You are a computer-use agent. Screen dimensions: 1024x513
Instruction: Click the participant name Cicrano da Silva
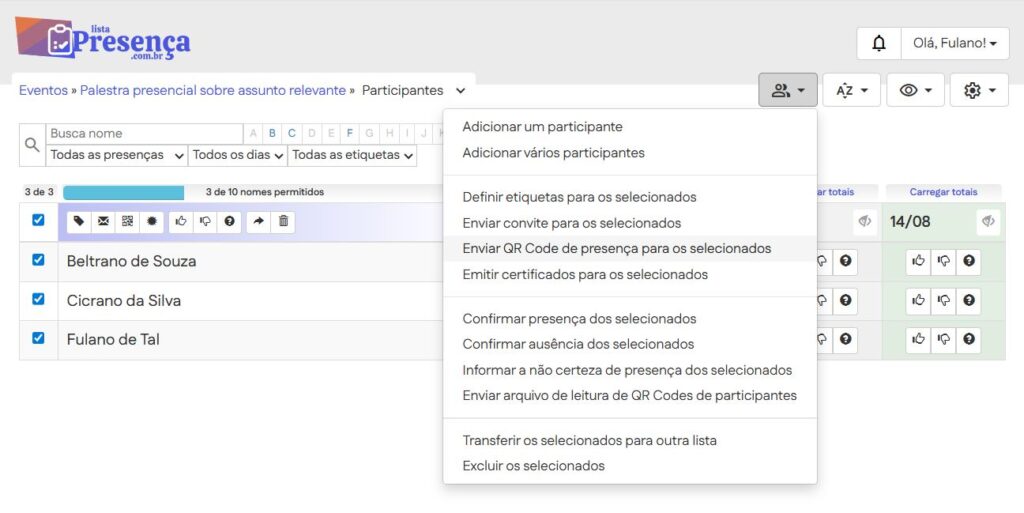(x=123, y=301)
